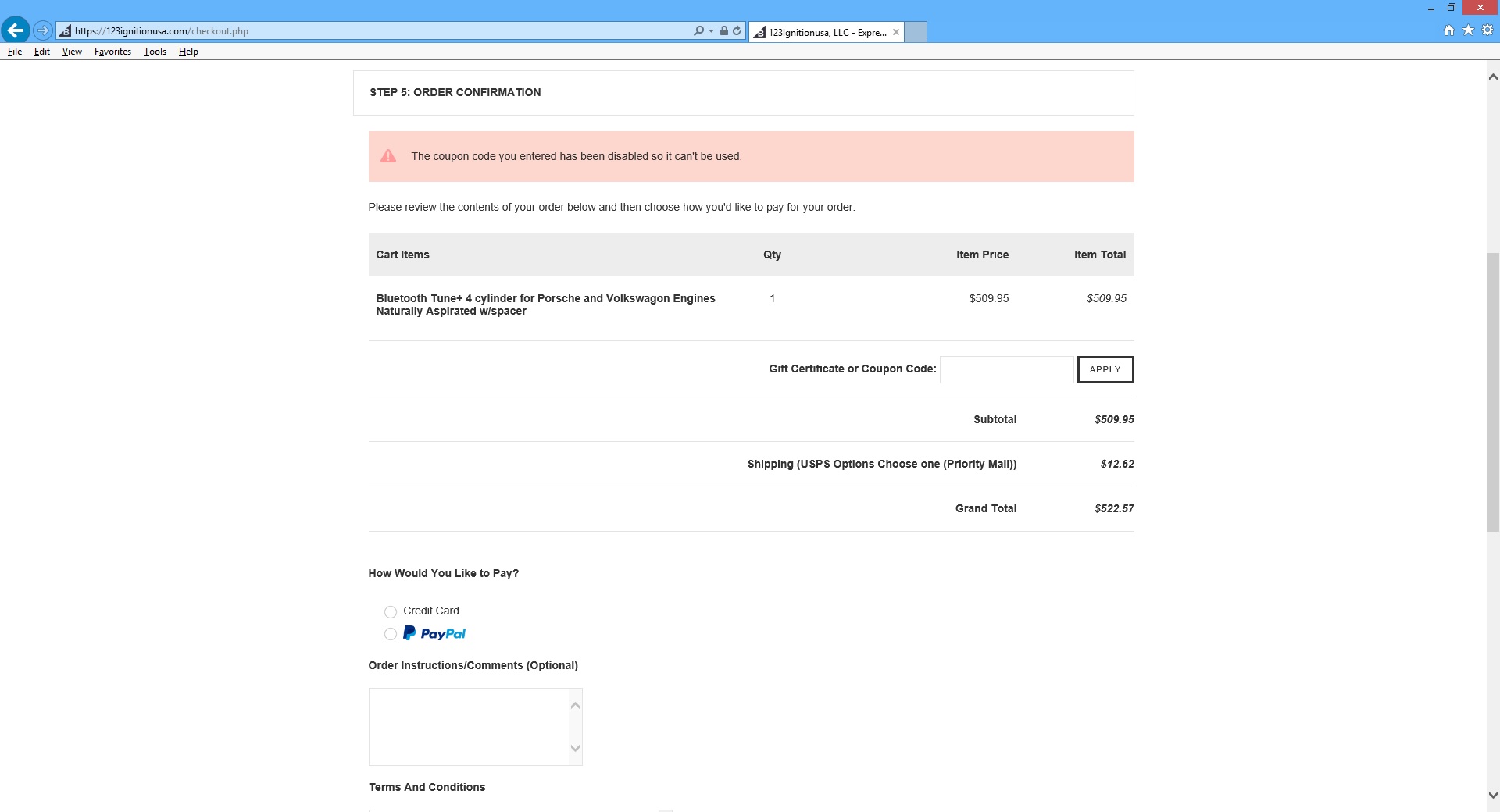Click the page scroll down arrow
Viewport: 1500px width, 812px height.
1493,796
